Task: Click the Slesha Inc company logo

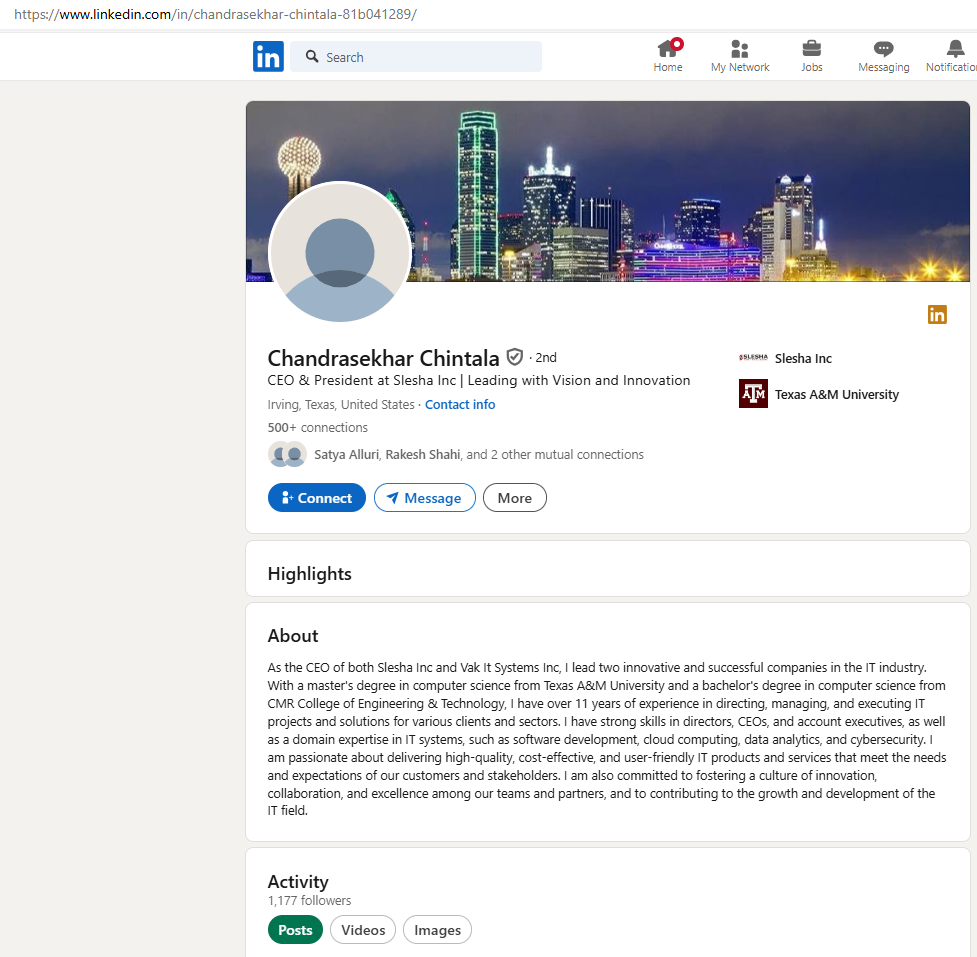Action: pos(753,358)
